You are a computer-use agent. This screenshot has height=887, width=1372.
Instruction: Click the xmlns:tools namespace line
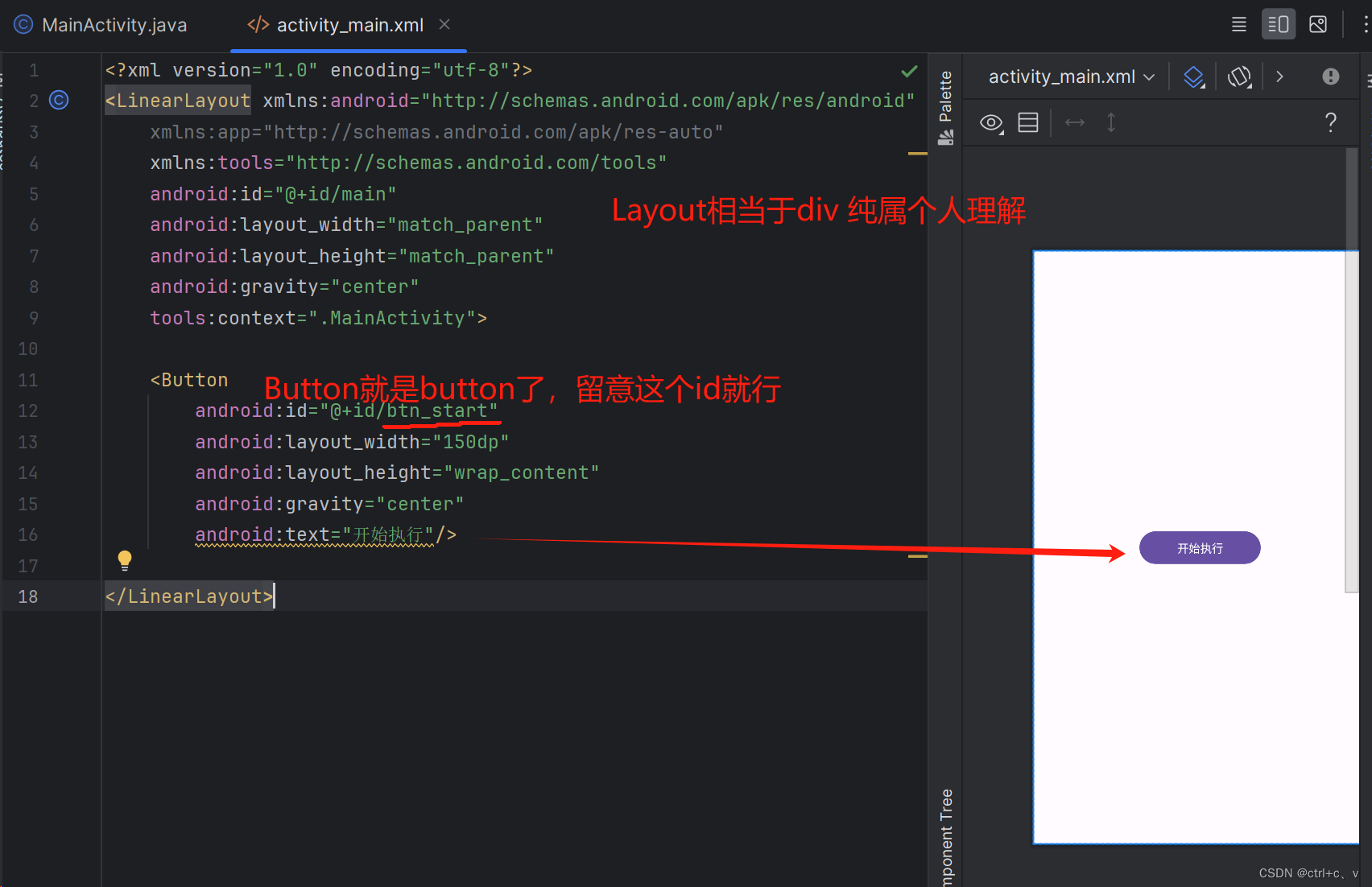[x=408, y=163]
